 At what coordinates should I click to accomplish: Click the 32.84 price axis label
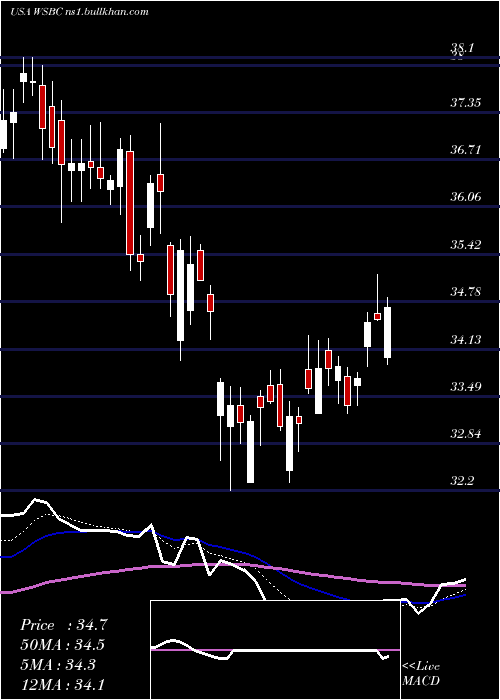pyautogui.click(x=466, y=434)
